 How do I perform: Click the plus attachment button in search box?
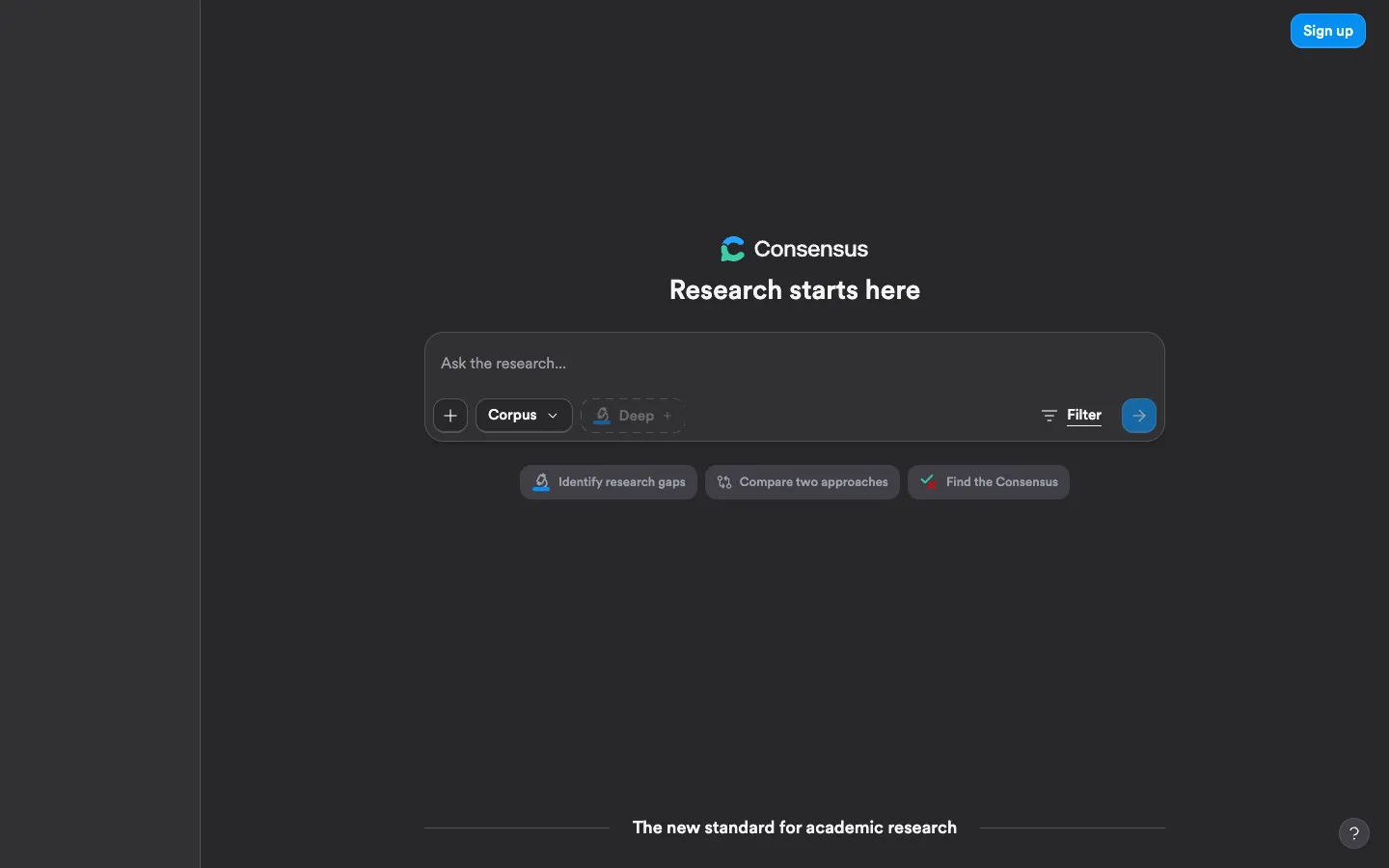pos(450,416)
